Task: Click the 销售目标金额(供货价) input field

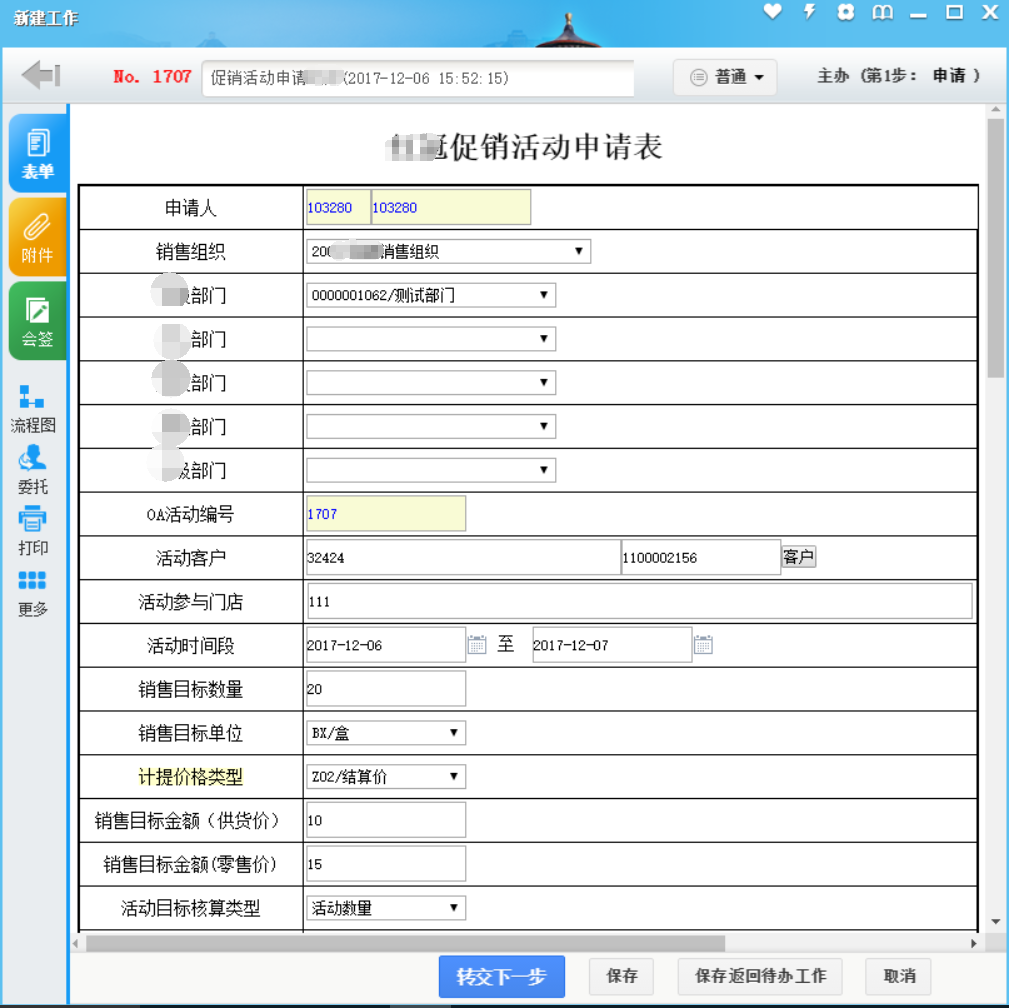Action: (x=386, y=820)
